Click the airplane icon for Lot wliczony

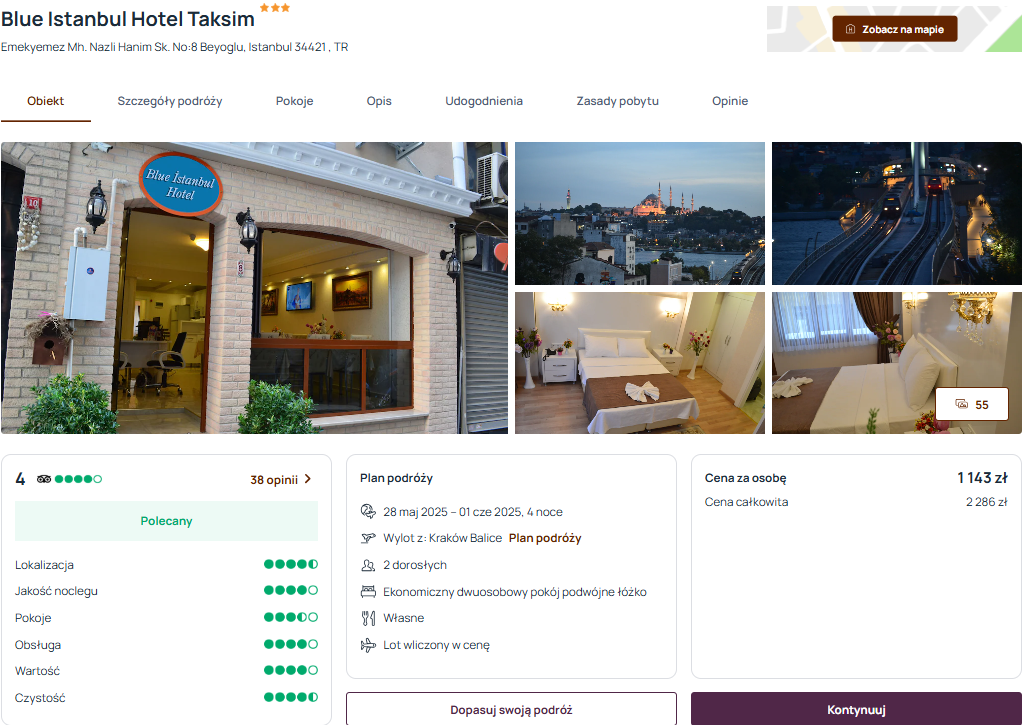click(x=368, y=645)
